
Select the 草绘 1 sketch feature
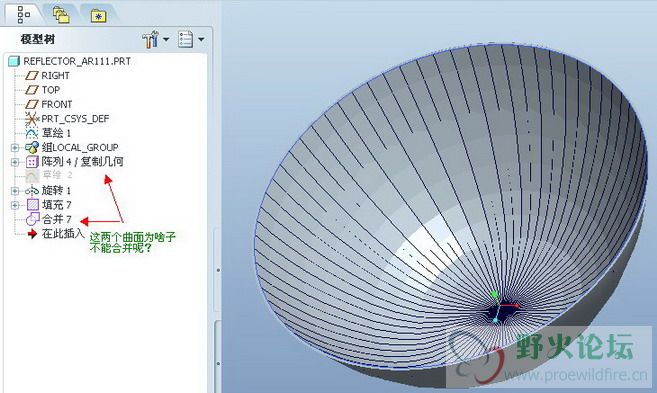[48, 133]
